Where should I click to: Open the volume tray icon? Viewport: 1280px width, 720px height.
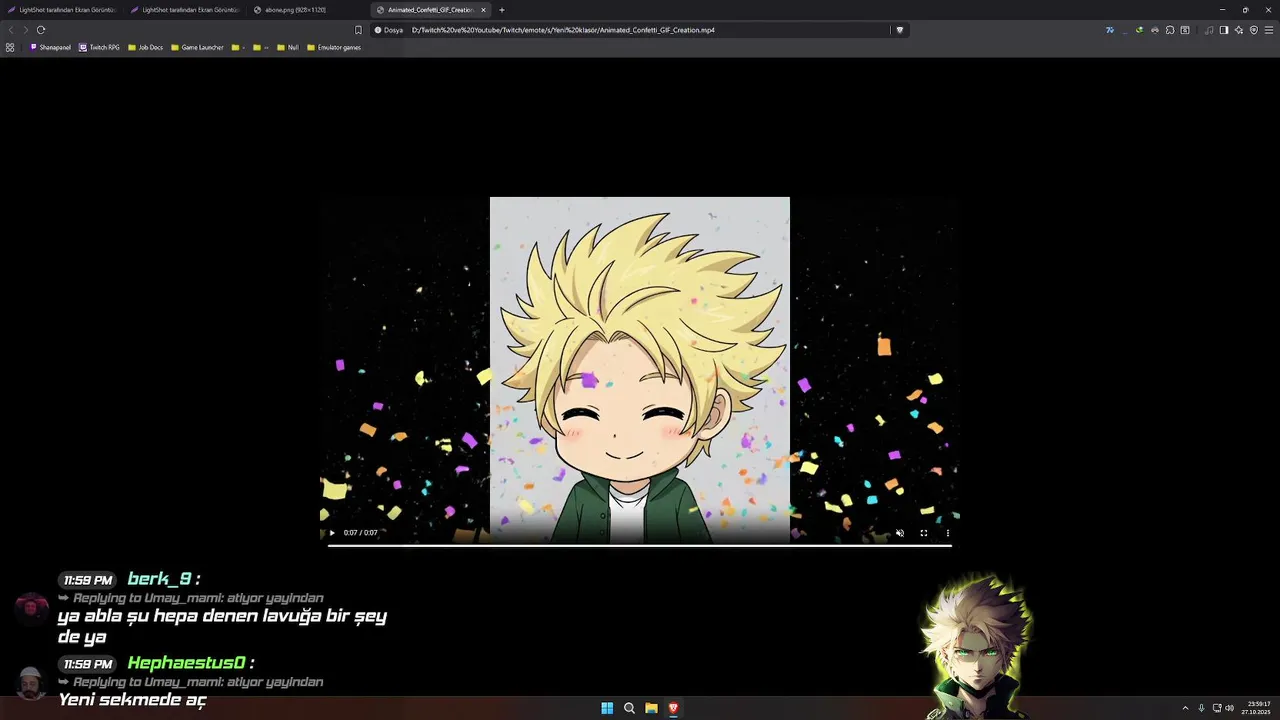1229,708
